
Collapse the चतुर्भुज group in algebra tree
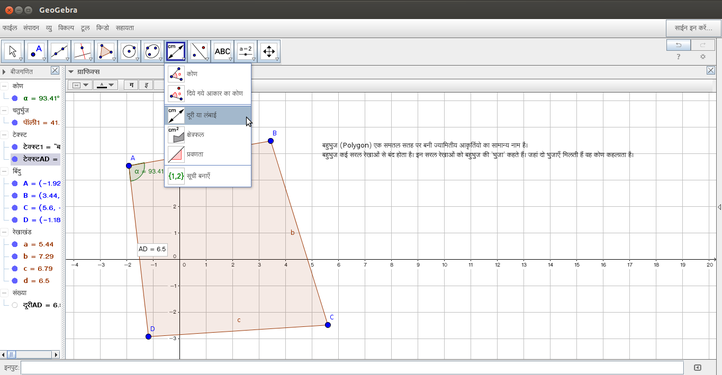point(4,111)
